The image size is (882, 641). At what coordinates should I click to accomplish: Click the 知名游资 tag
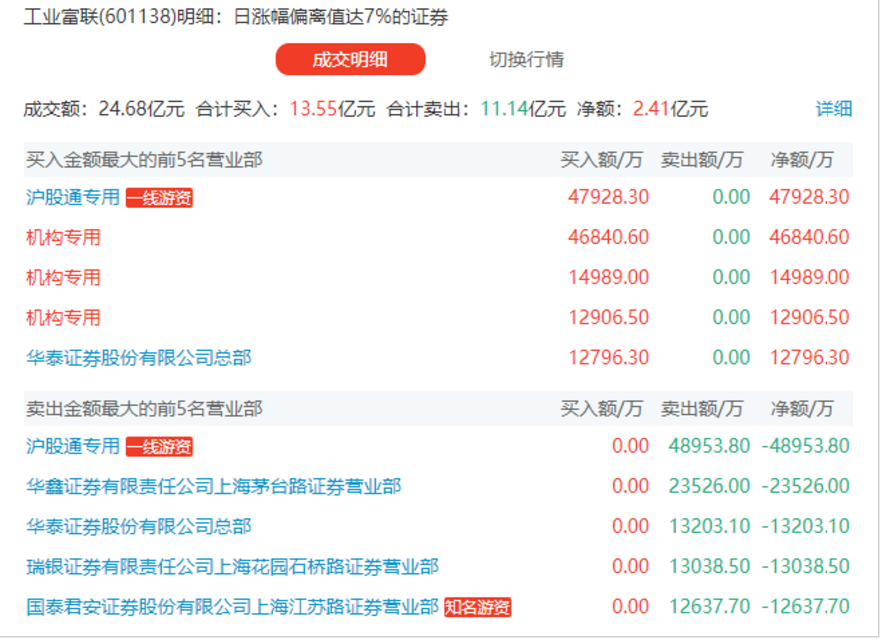point(478,607)
